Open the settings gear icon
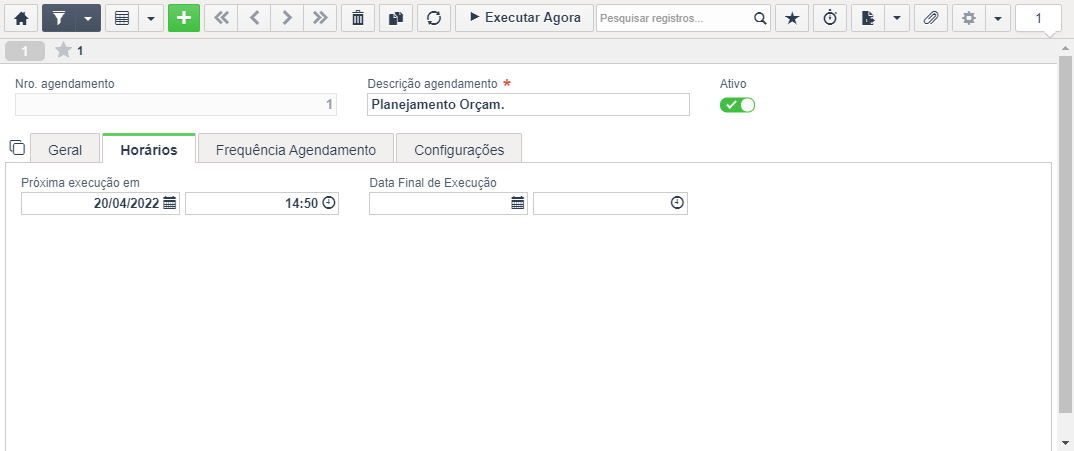This screenshot has width=1074, height=451. point(969,19)
